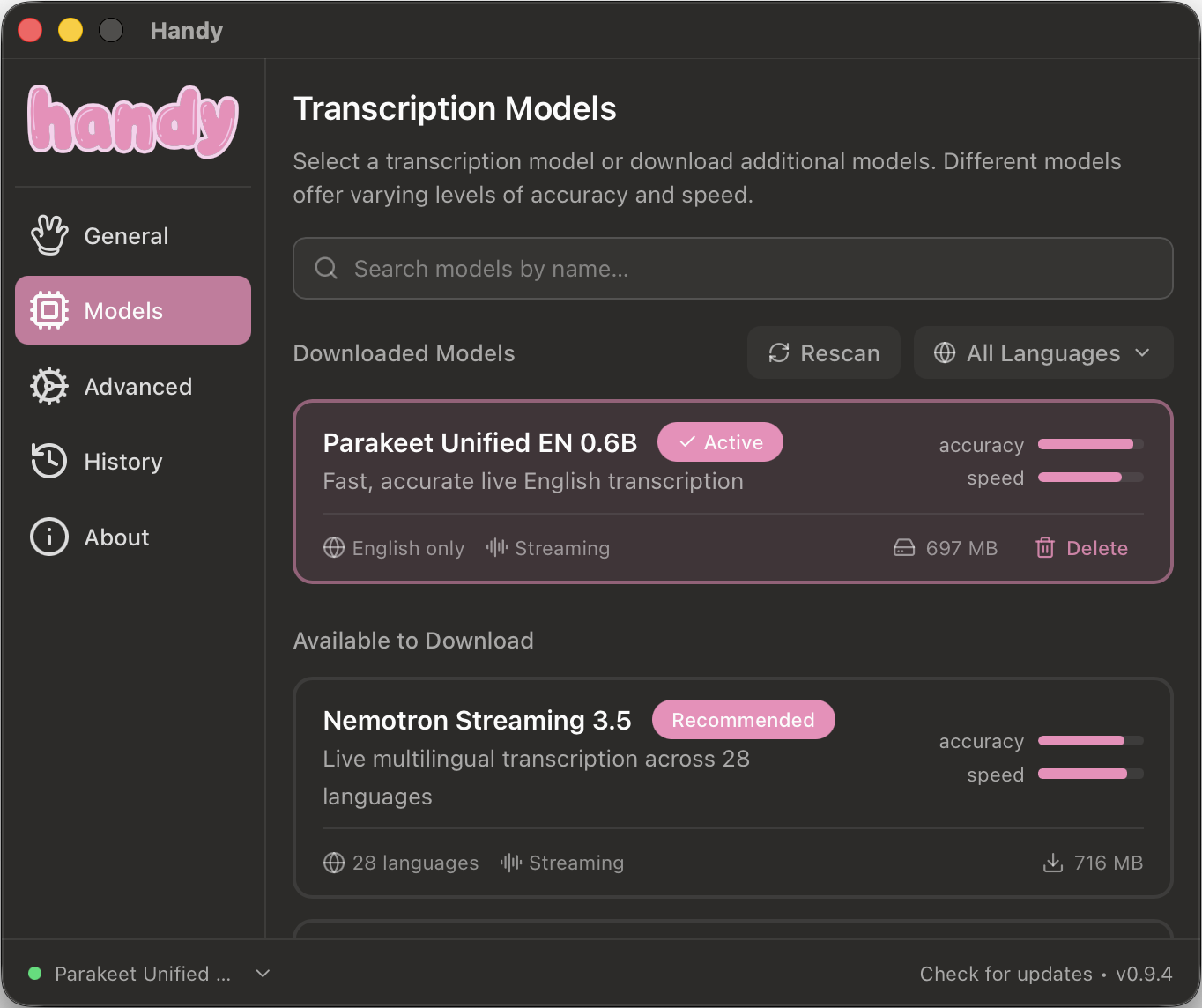Click the magnifier icon in search field
This screenshot has height=1008, width=1202.
click(326, 268)
